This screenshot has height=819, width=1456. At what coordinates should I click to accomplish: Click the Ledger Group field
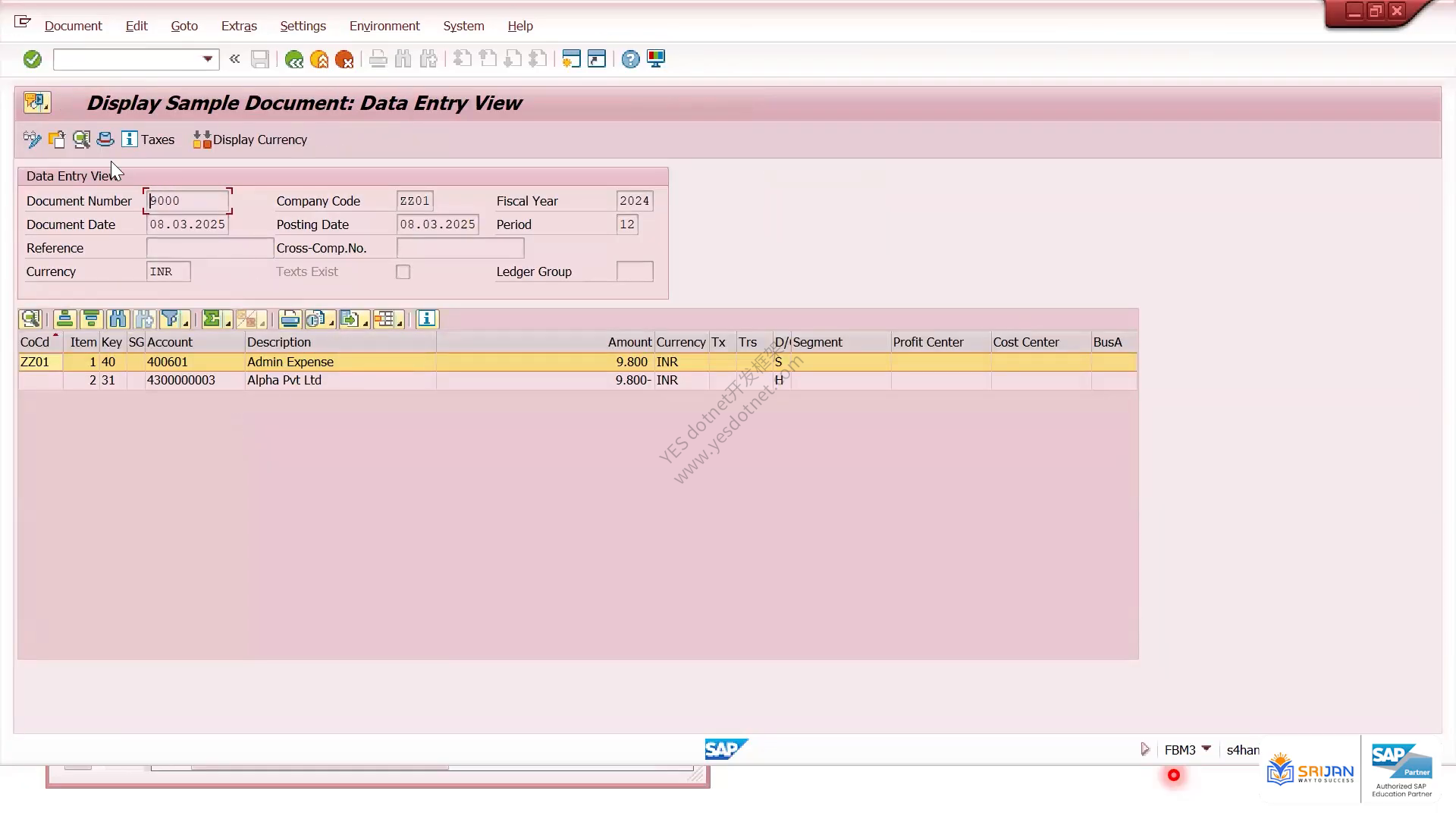tap(635, 271)
